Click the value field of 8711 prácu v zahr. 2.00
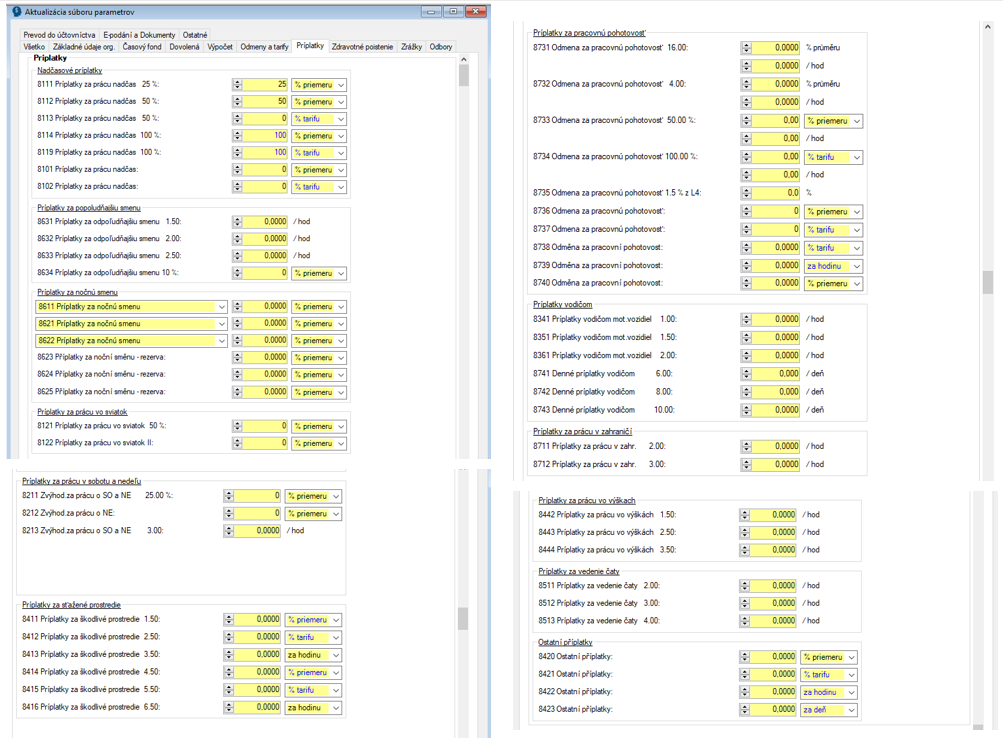This screenshot has width=1003, height=749. [x=776, y=446]
